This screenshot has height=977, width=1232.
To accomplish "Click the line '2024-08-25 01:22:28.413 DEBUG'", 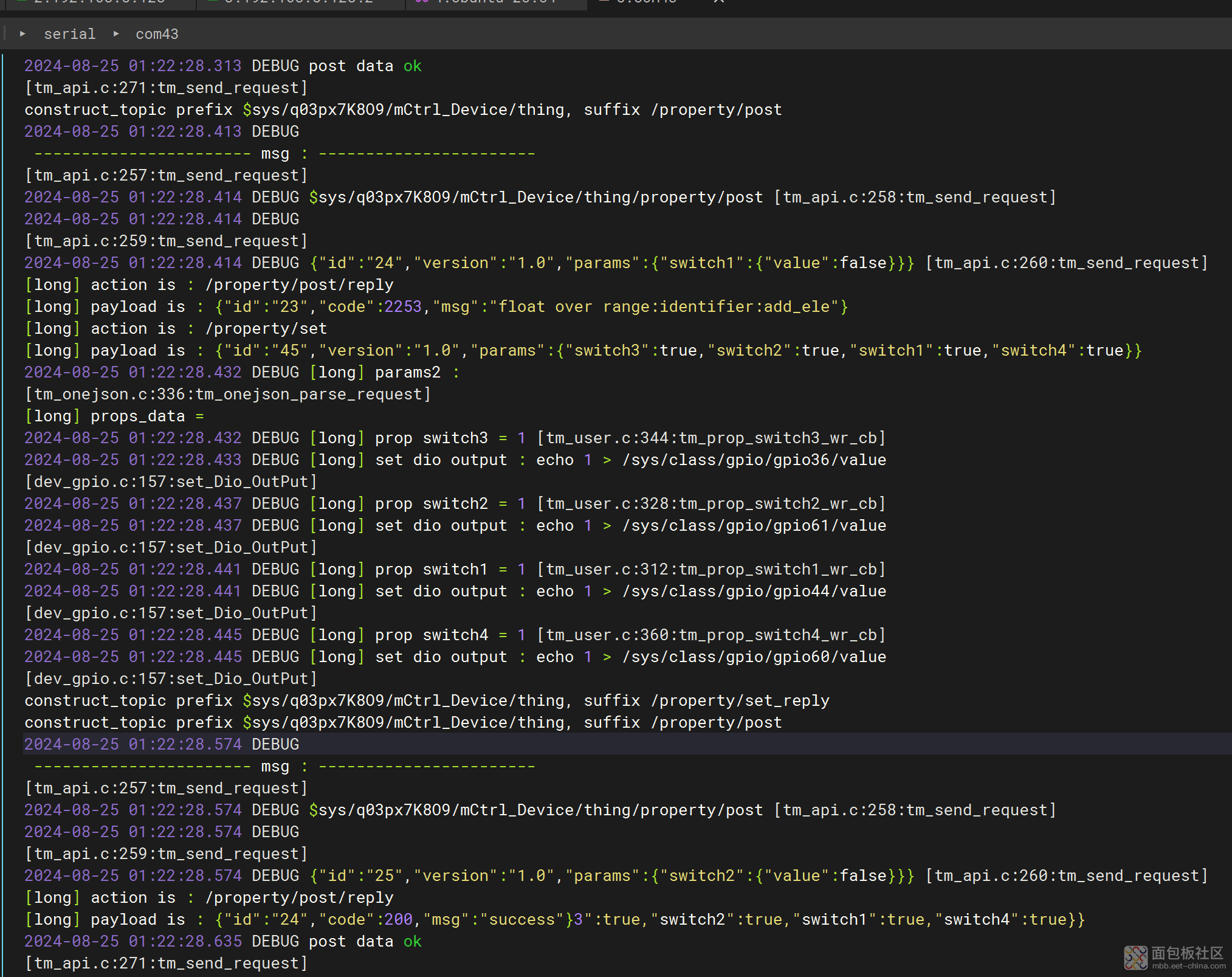I will click(x=162, y=131).
